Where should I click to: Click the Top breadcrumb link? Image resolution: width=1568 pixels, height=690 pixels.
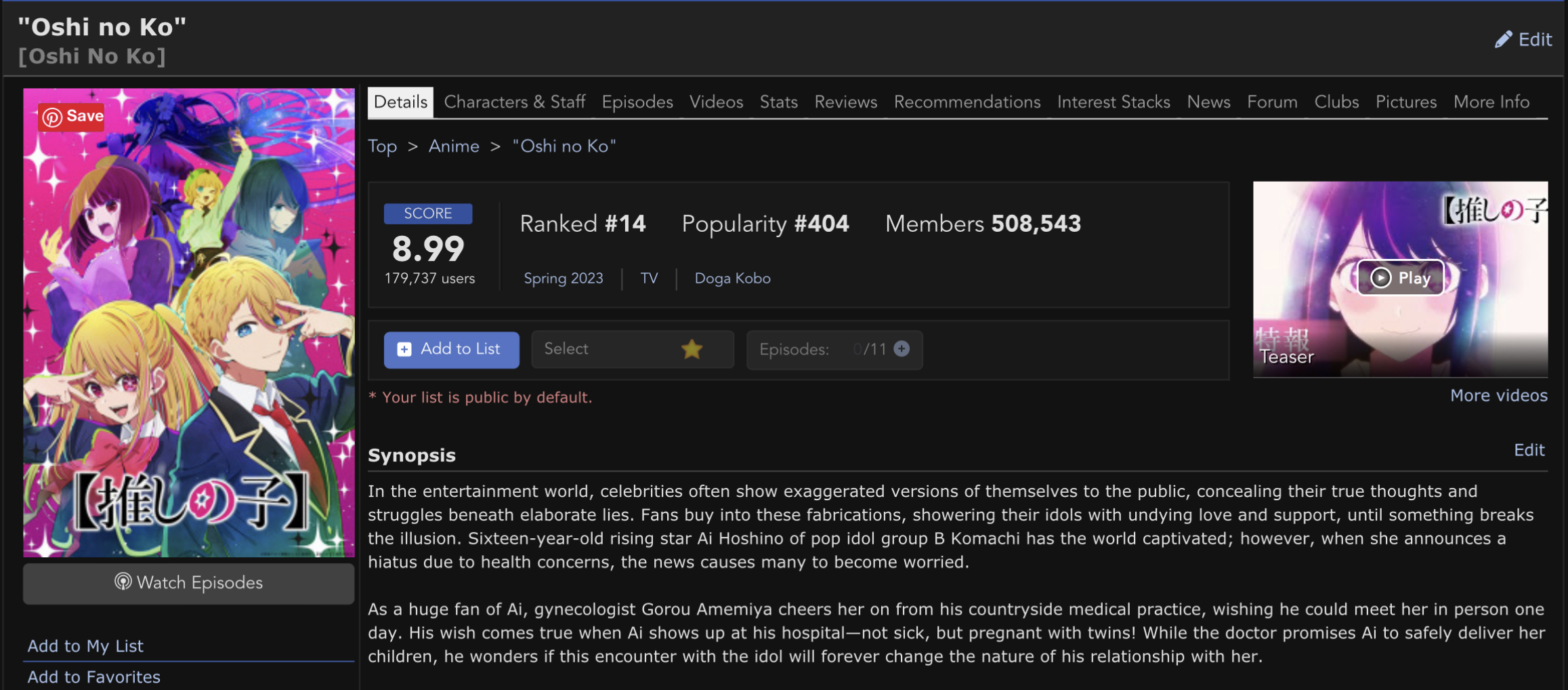pos(382,146)
